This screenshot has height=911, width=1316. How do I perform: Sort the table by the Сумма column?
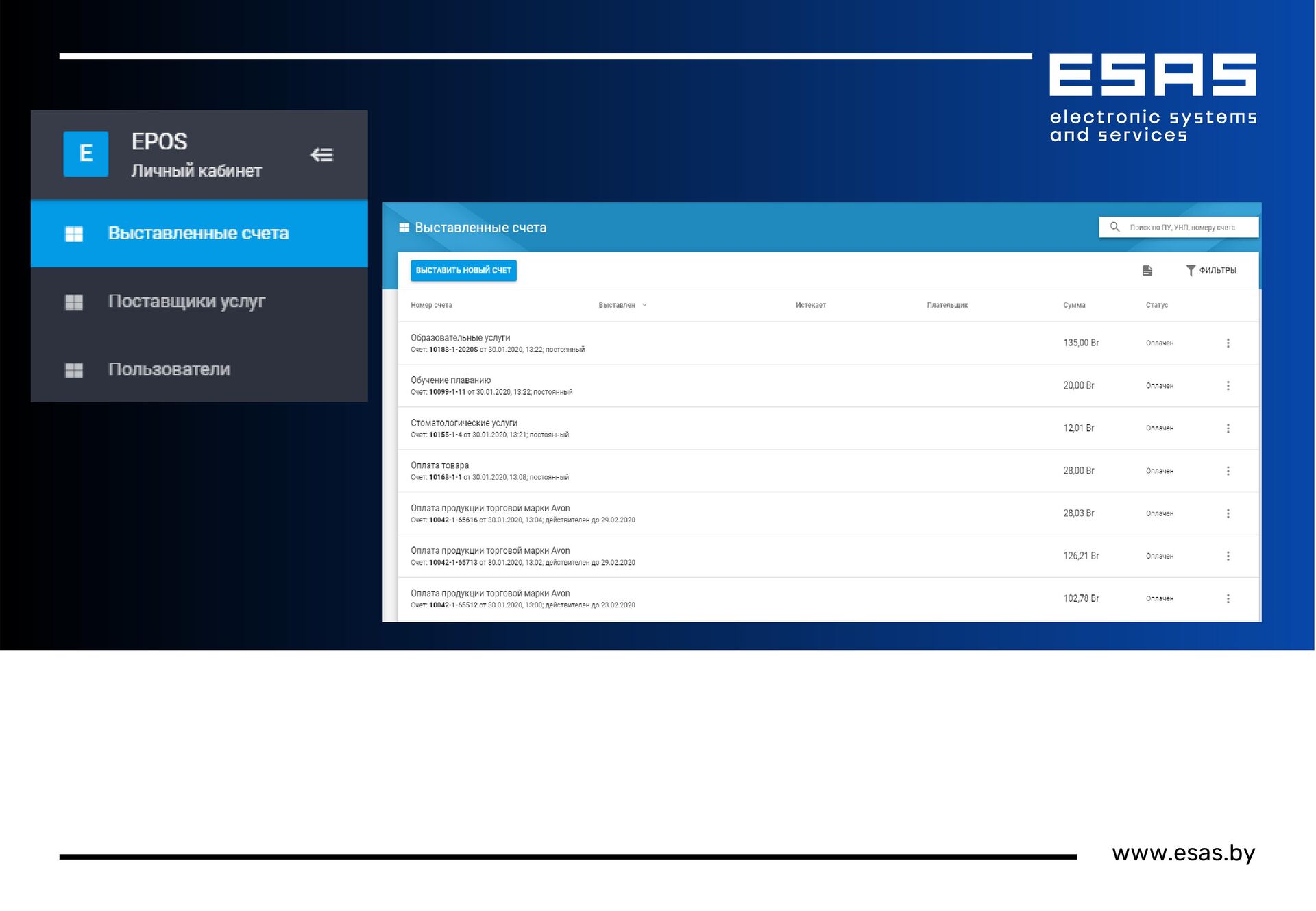pos(1074,305)
